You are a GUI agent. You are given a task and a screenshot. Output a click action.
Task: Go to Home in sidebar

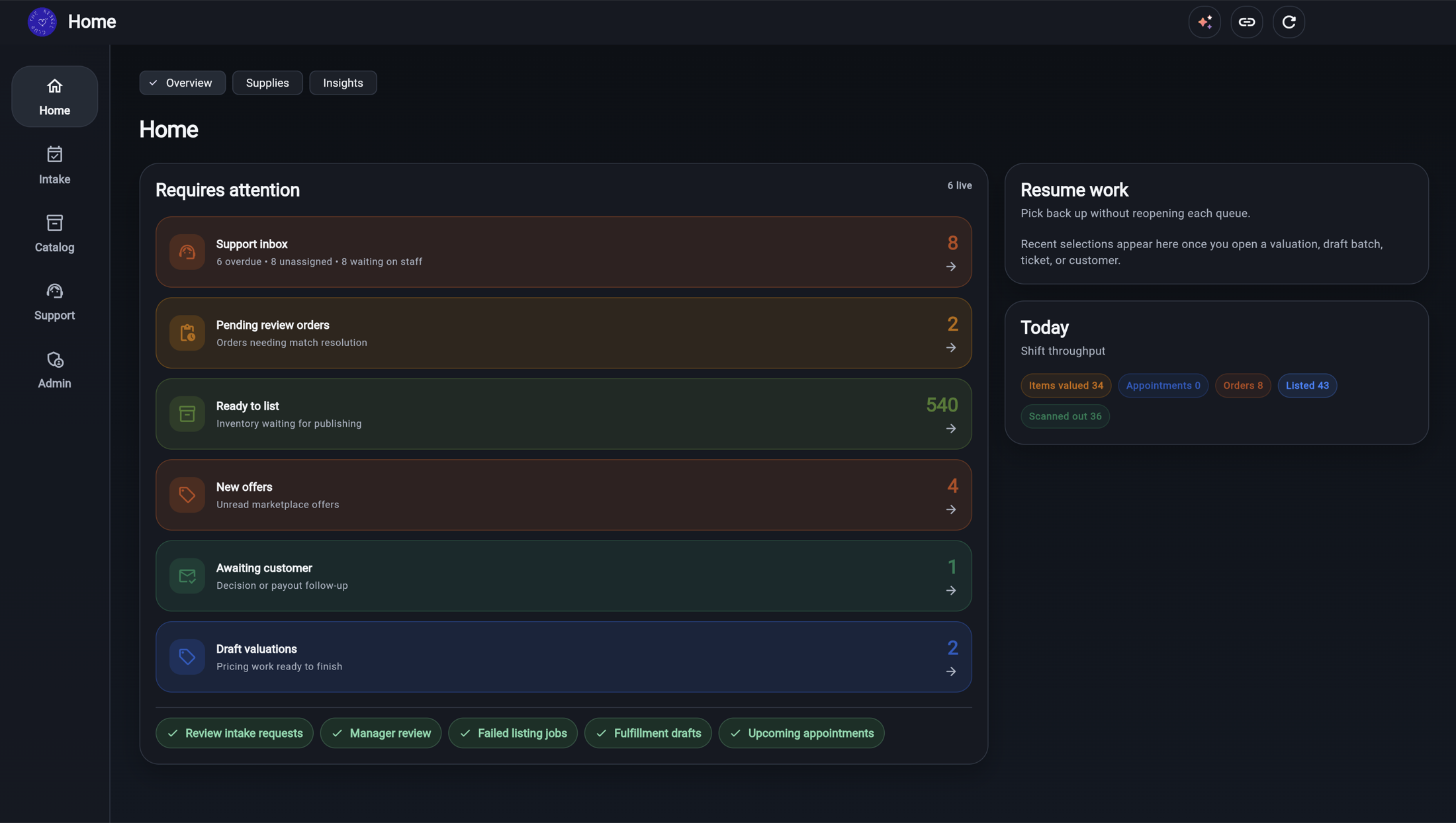pyautogui.click(x=54, y=97)
